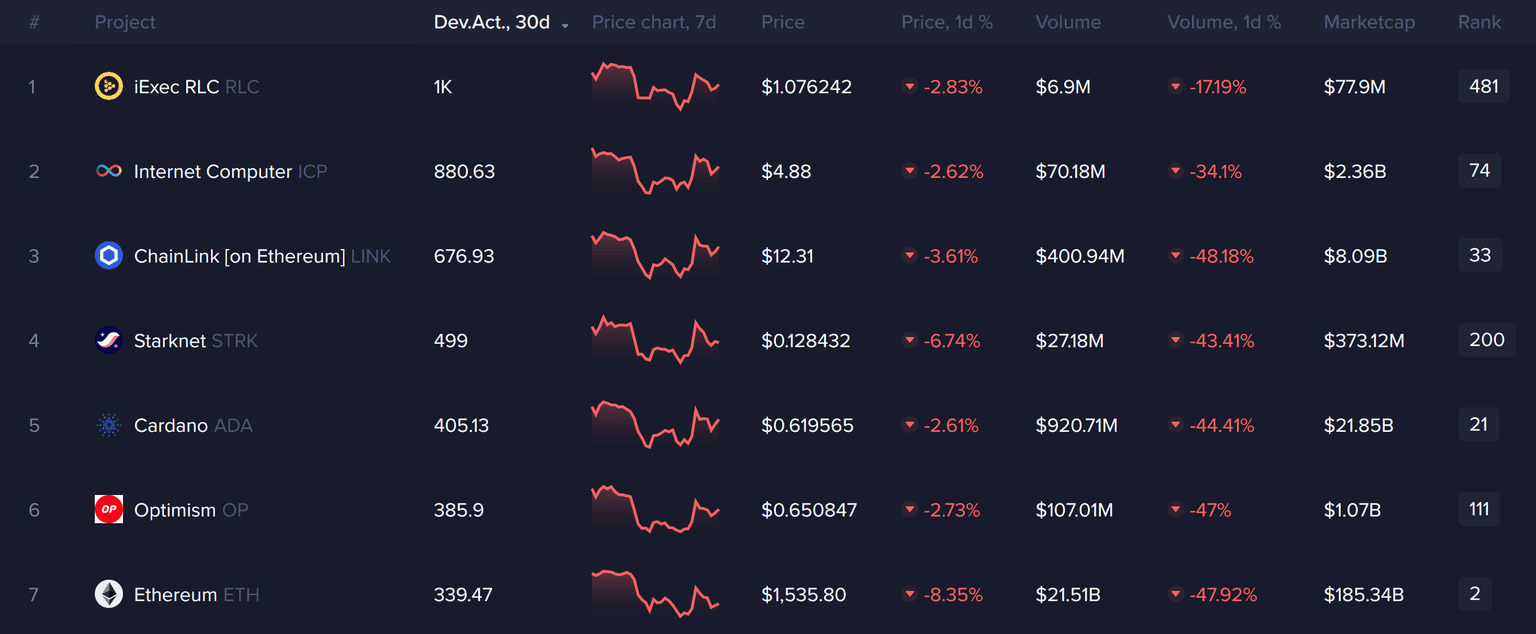
Task: Click the Optimism rank 111 badge
Action: click(x=1478, y=510)
